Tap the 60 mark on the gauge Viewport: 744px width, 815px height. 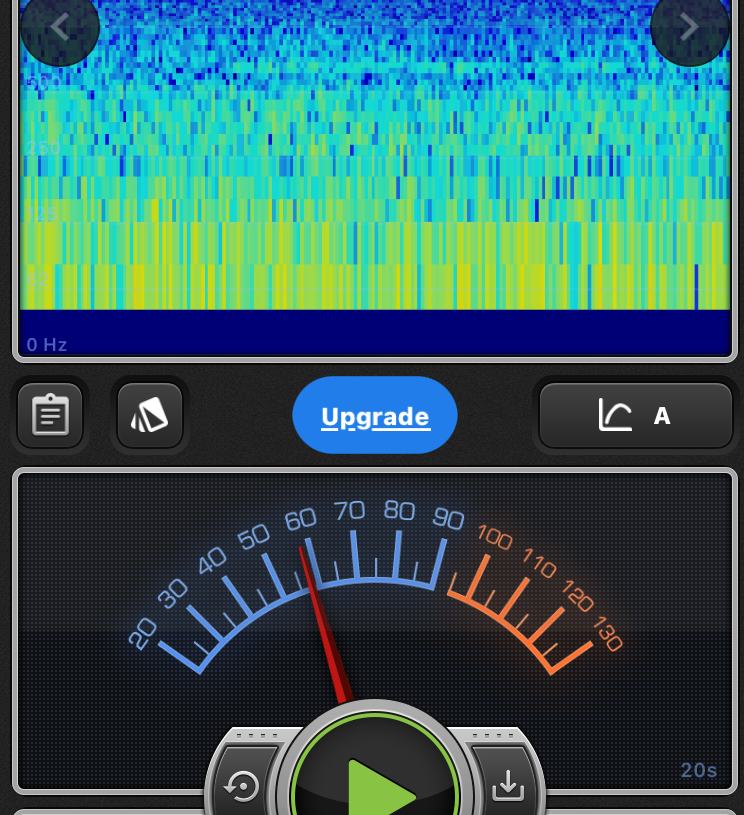pos(300,520)
